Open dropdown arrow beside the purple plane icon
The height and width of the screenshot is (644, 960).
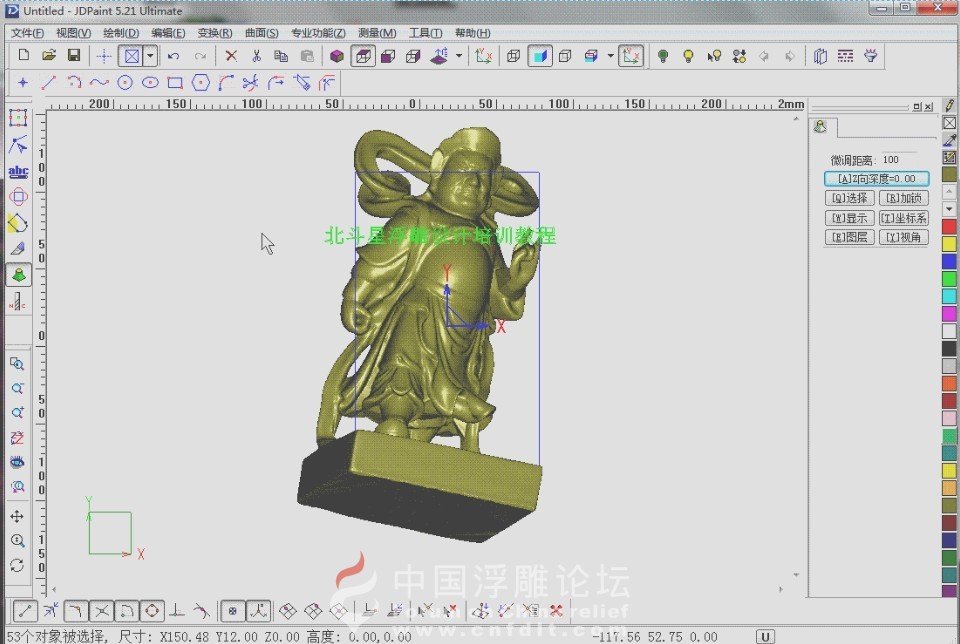(x=459, y=56)
